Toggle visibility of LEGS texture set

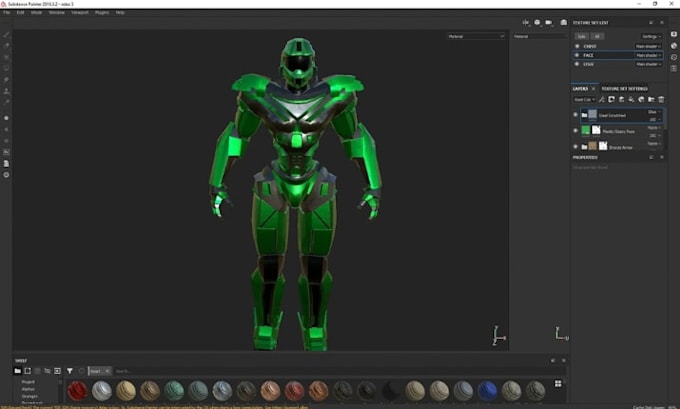pos(577,64)
